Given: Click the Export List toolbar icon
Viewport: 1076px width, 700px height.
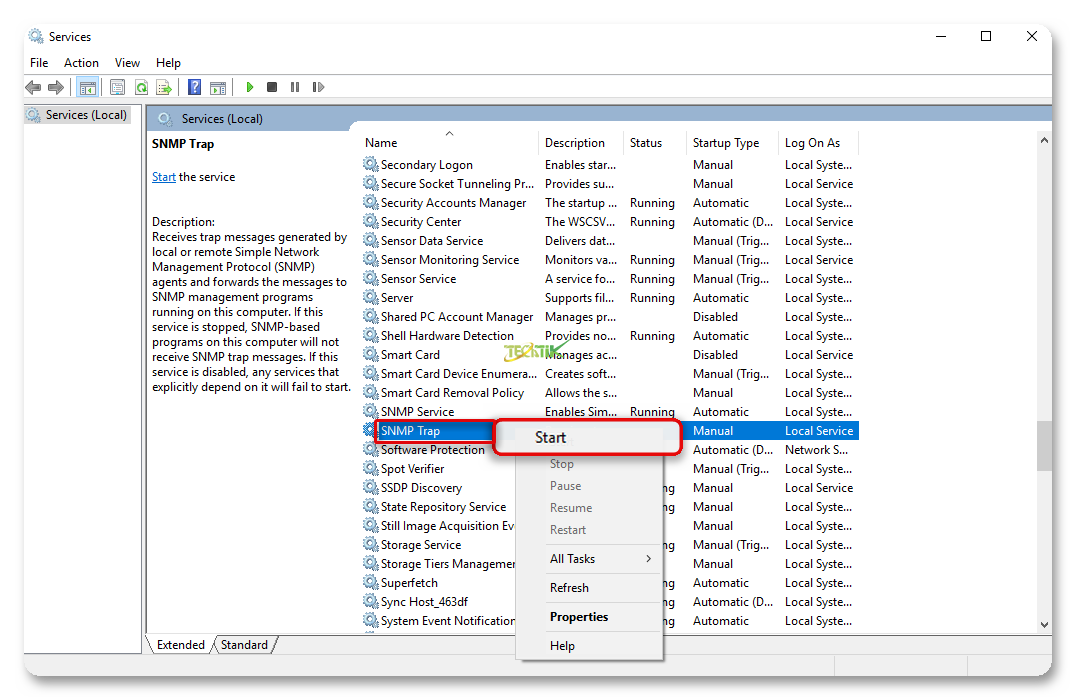Looking at the screenshot, I should [x=164, y=88].
